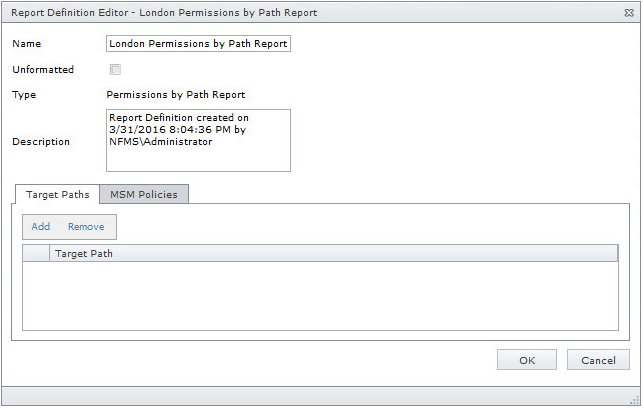Click the Target Path column header
Viewport: 643px width, 408px height.
tap(333, 254)
